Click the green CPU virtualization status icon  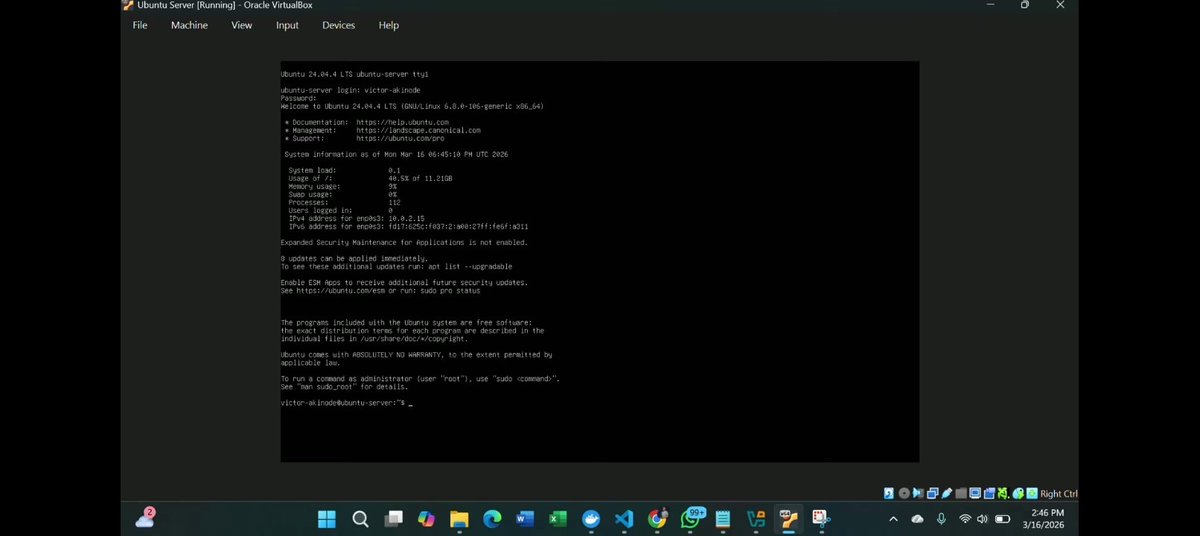point(1003,493)
